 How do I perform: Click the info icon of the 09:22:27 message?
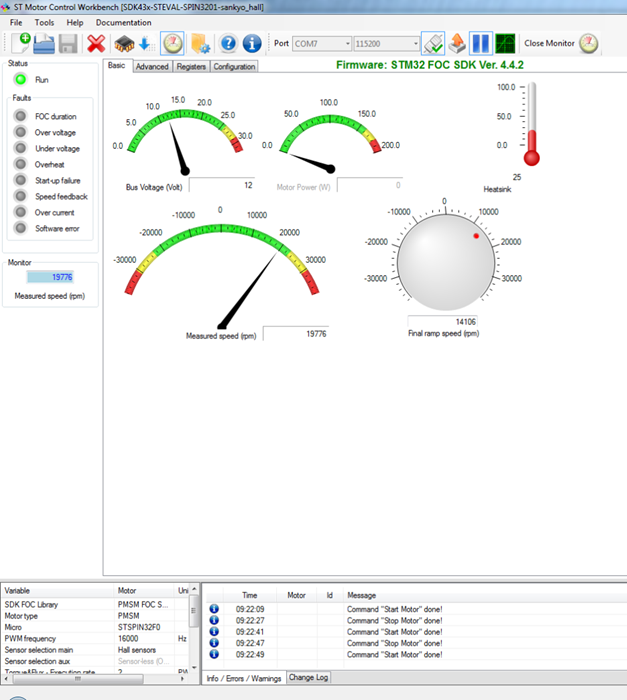click(214, 620)
